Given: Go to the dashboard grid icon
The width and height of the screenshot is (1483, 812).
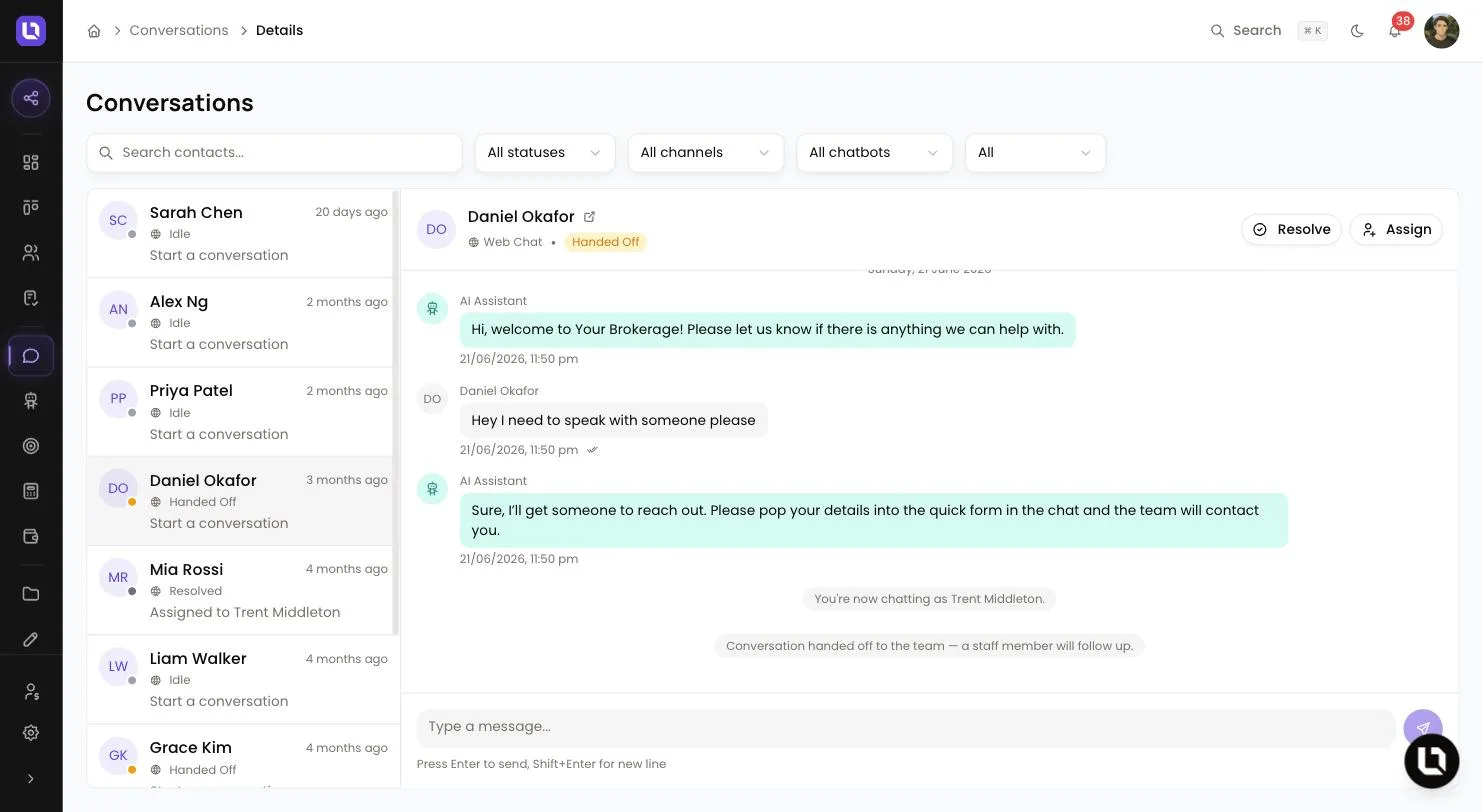Looking at the screenshot, I should (x=31, y=162).
